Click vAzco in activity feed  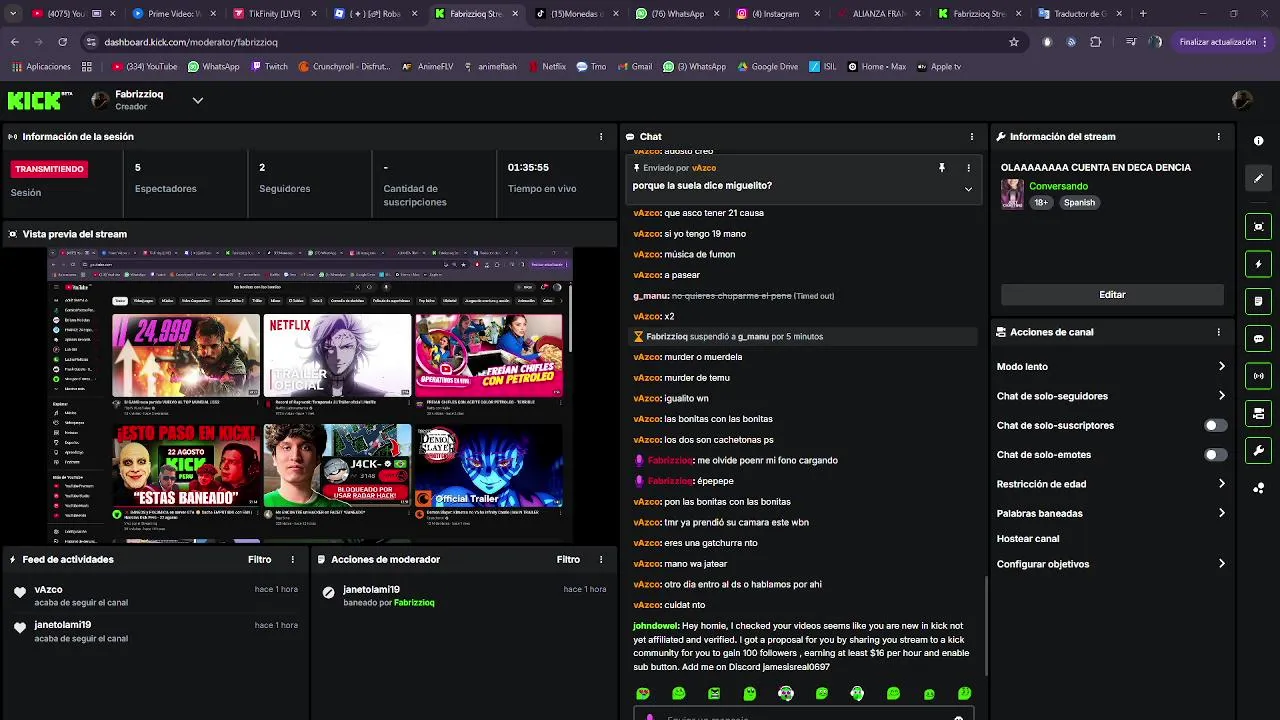click(x=48, y=590)
